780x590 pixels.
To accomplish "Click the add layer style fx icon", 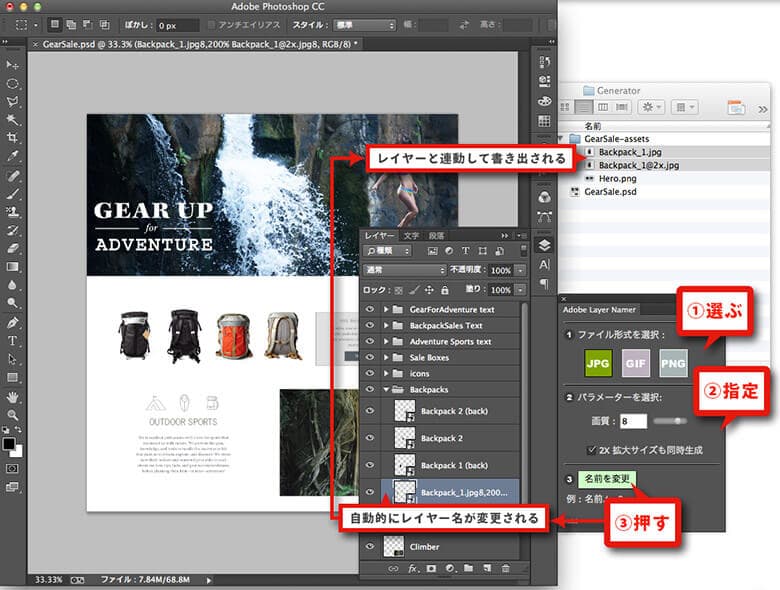I will (413, 568).
